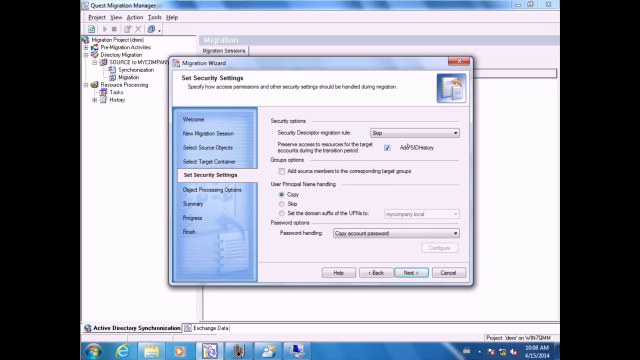Click the volume icon in system tray
Viewport: 640px width, 360px height.
(x=514, y=351)
